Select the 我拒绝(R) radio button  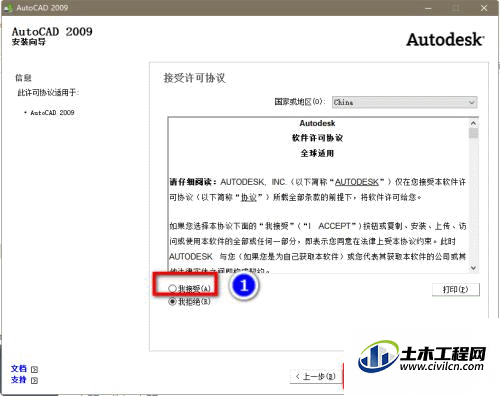172,302
